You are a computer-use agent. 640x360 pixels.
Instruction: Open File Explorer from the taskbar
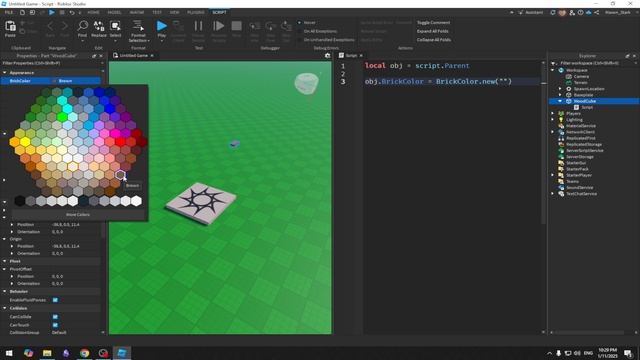47,353
